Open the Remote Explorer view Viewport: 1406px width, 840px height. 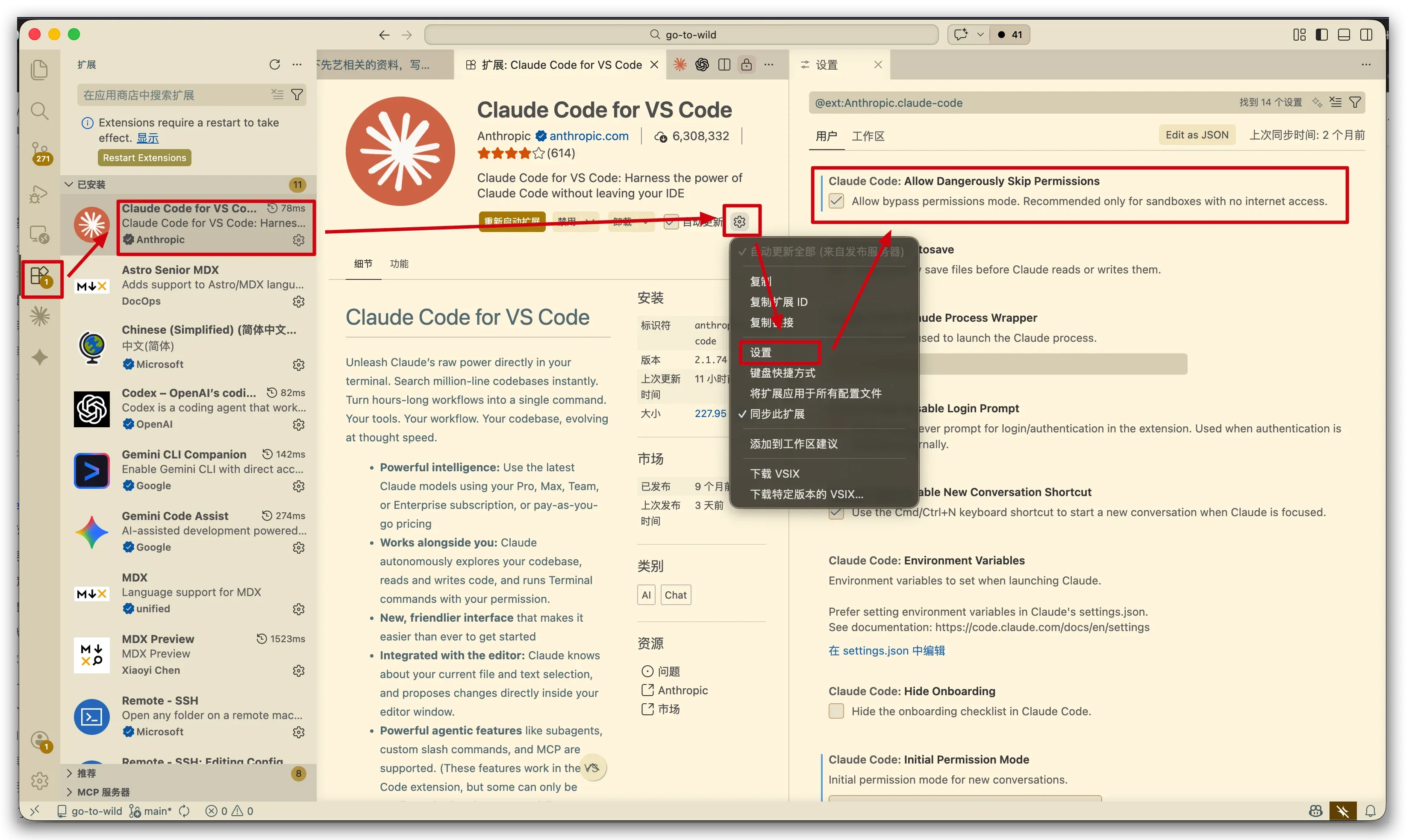pos(39,234)
